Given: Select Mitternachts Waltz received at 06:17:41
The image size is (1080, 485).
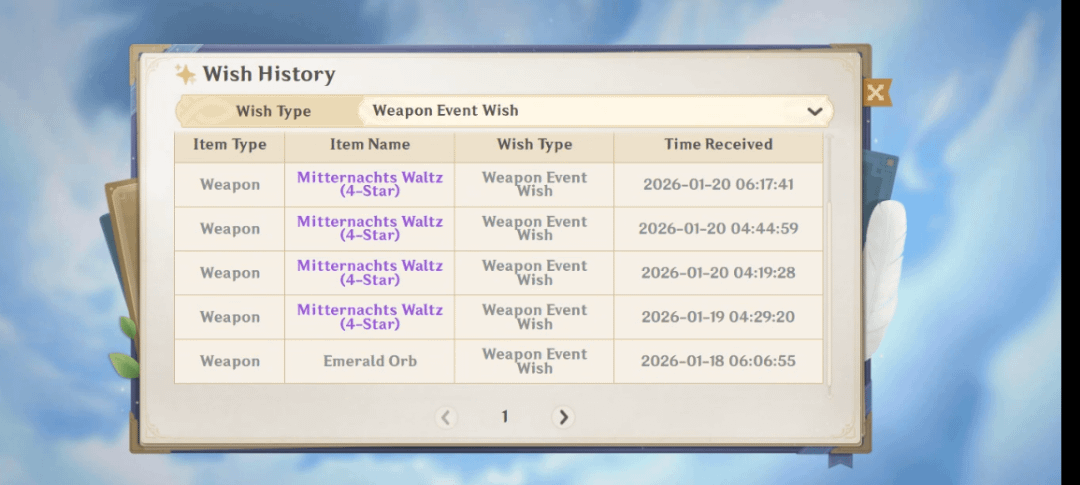Looking at the screenshot, I should click(x=370, y=184).
